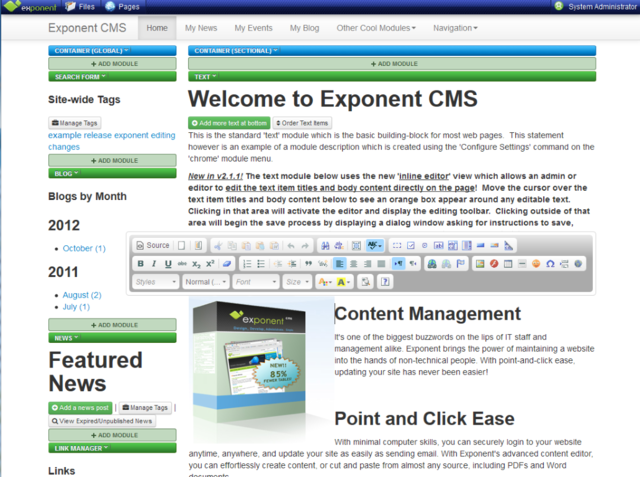Viewport: 640px width, 477px height.
Task: Click the New Page editor icon
Action: pos(182,245)
